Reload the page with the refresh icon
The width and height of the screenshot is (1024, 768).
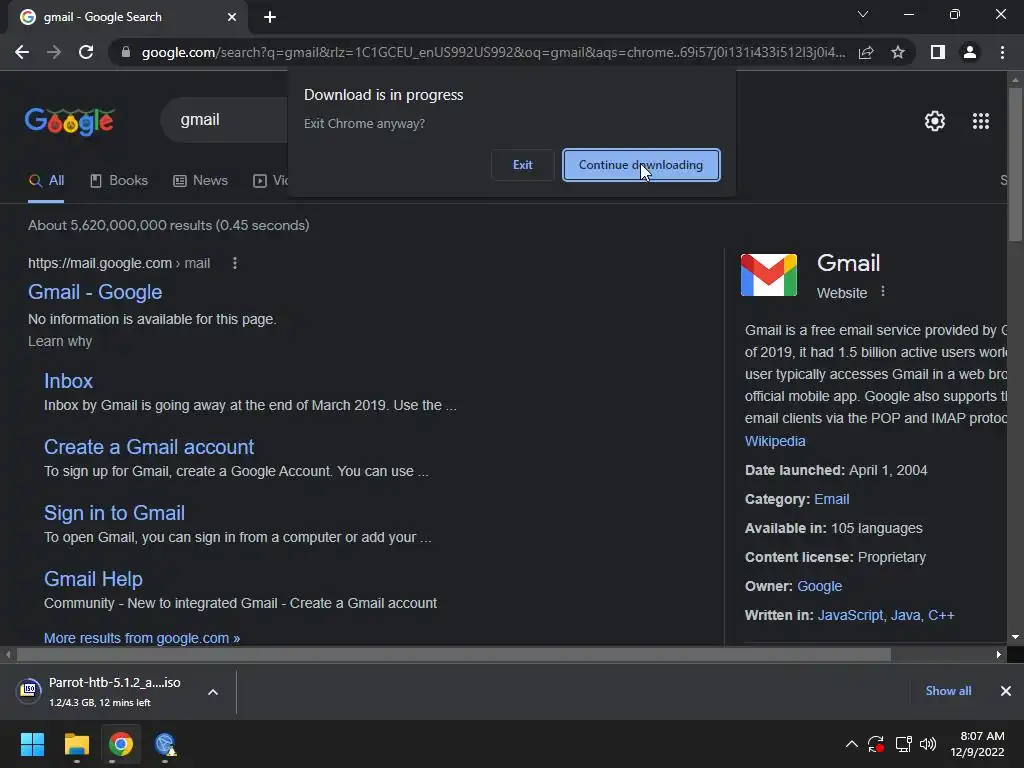tap(86, 52)
